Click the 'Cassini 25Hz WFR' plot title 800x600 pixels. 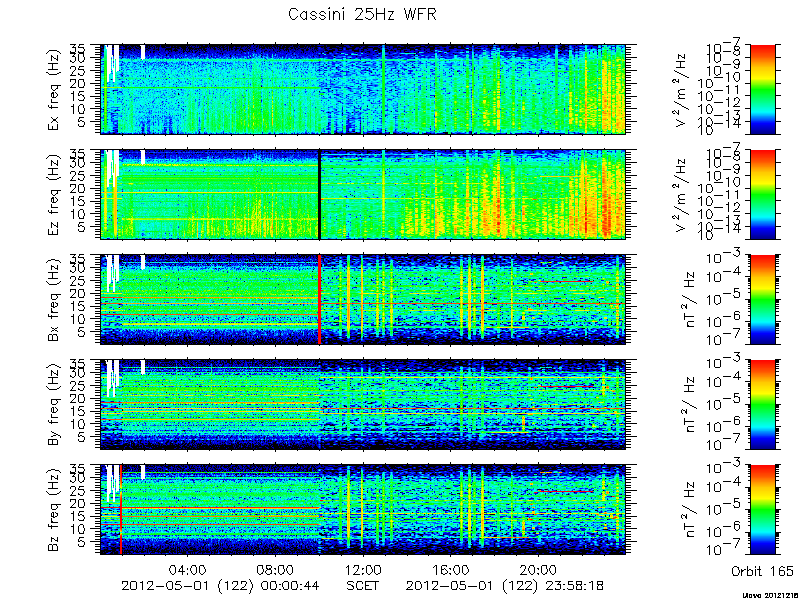[x=362, y=14]
